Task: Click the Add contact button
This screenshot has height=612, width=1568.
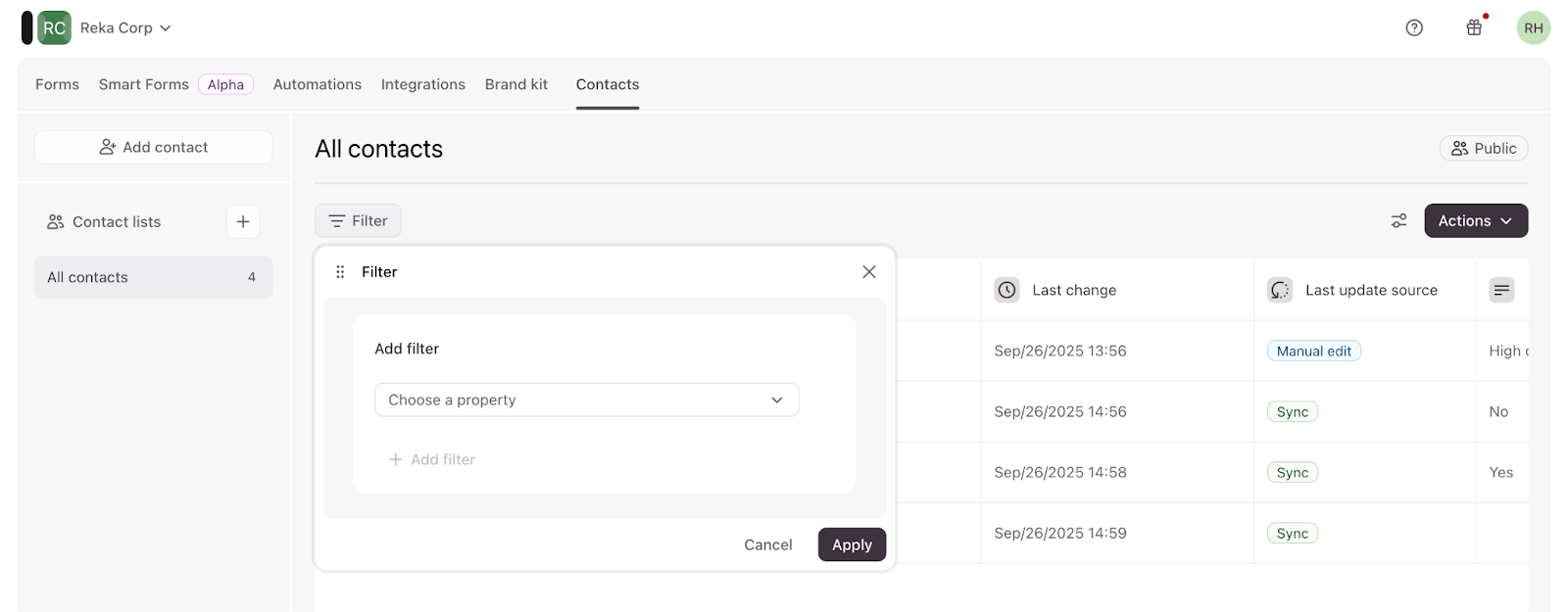Action: coord(154,147)
